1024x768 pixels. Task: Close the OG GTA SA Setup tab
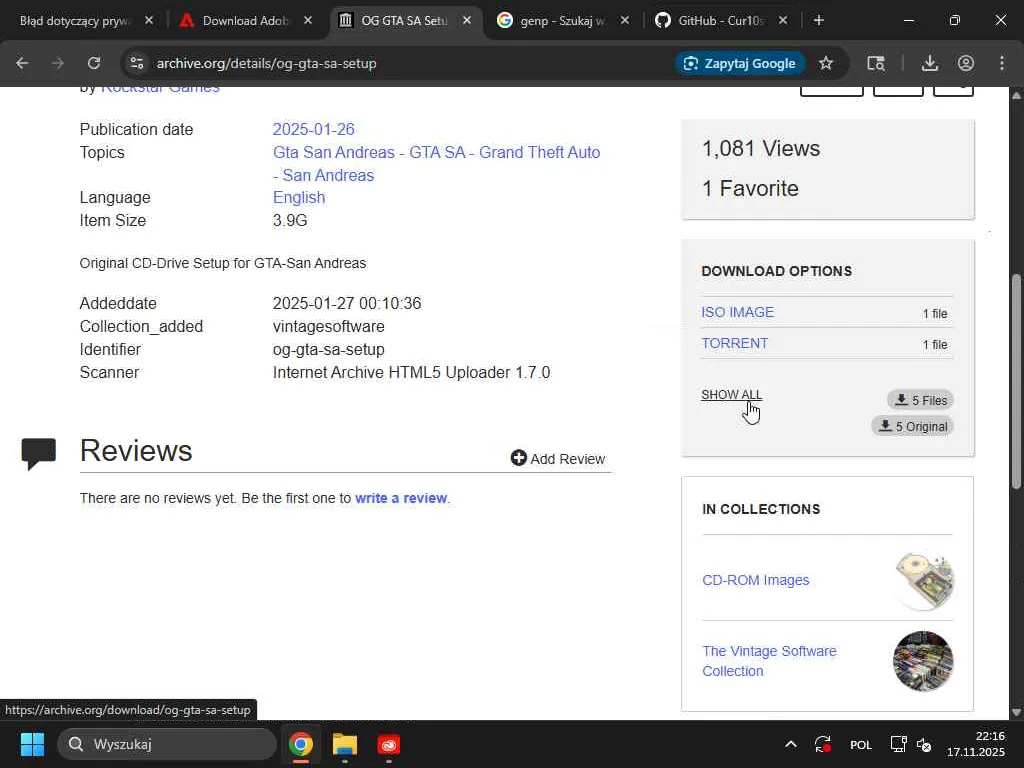click(x=466, y=20)
